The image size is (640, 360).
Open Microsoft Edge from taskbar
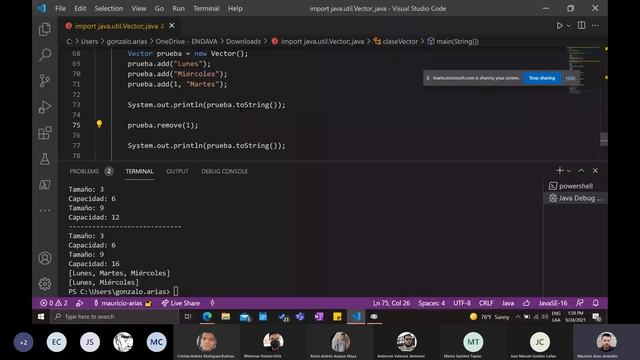207,316
